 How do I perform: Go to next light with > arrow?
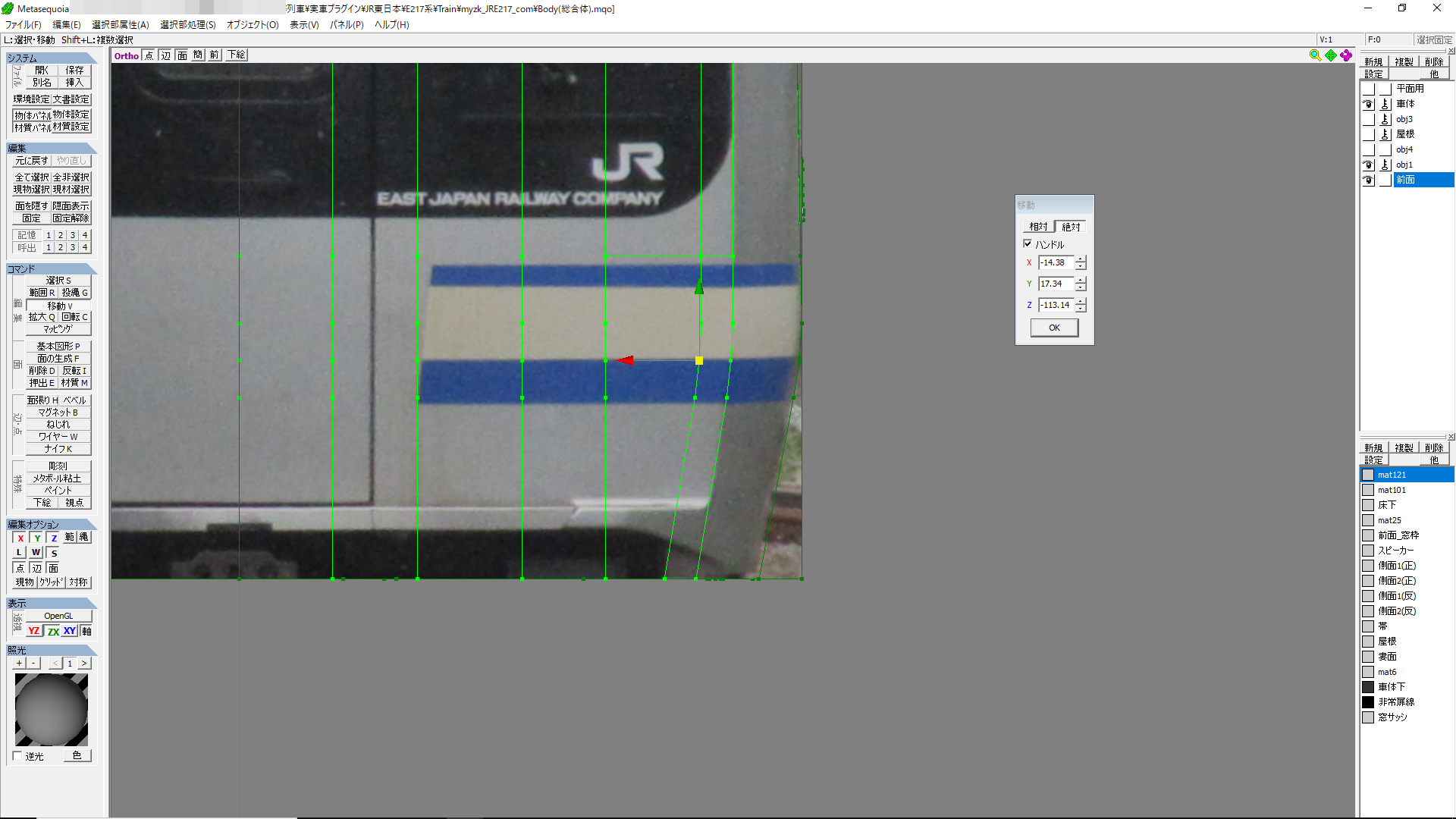pyautogui.click(x=84, y=664)
